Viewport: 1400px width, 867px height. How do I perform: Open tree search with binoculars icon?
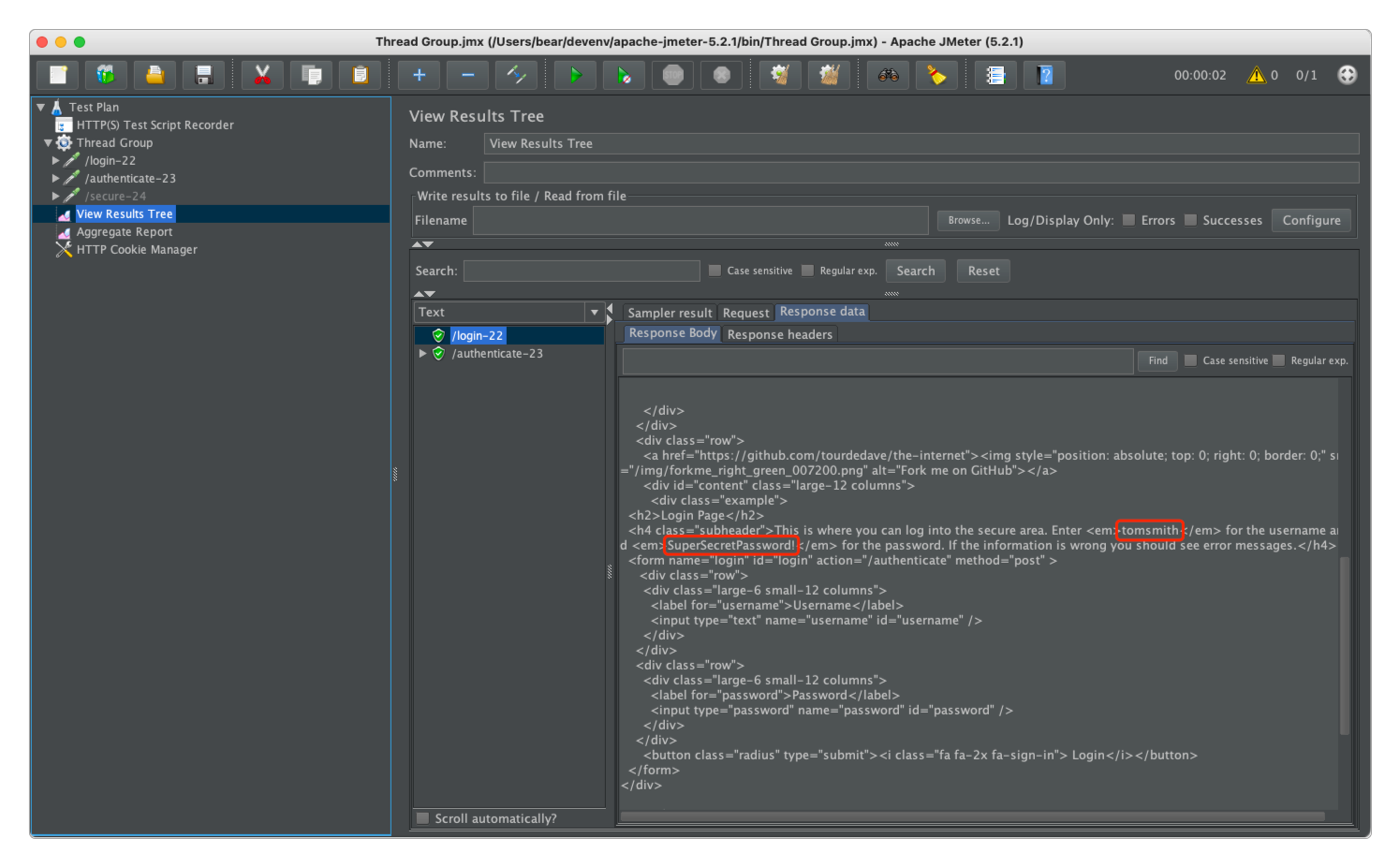tap(888, 75)
